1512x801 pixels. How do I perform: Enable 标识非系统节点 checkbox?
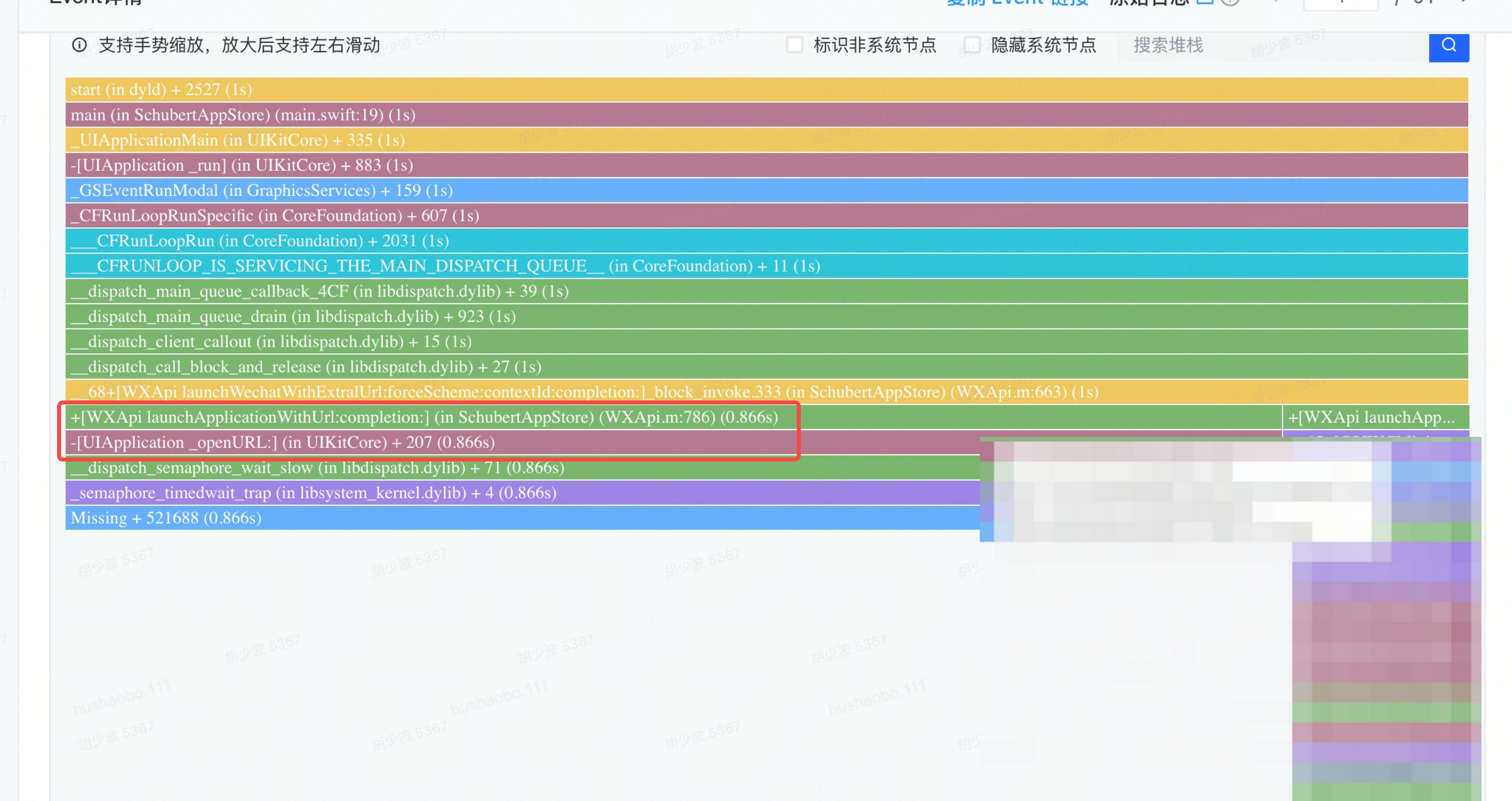pyautogui.click(x=794, y=45)
